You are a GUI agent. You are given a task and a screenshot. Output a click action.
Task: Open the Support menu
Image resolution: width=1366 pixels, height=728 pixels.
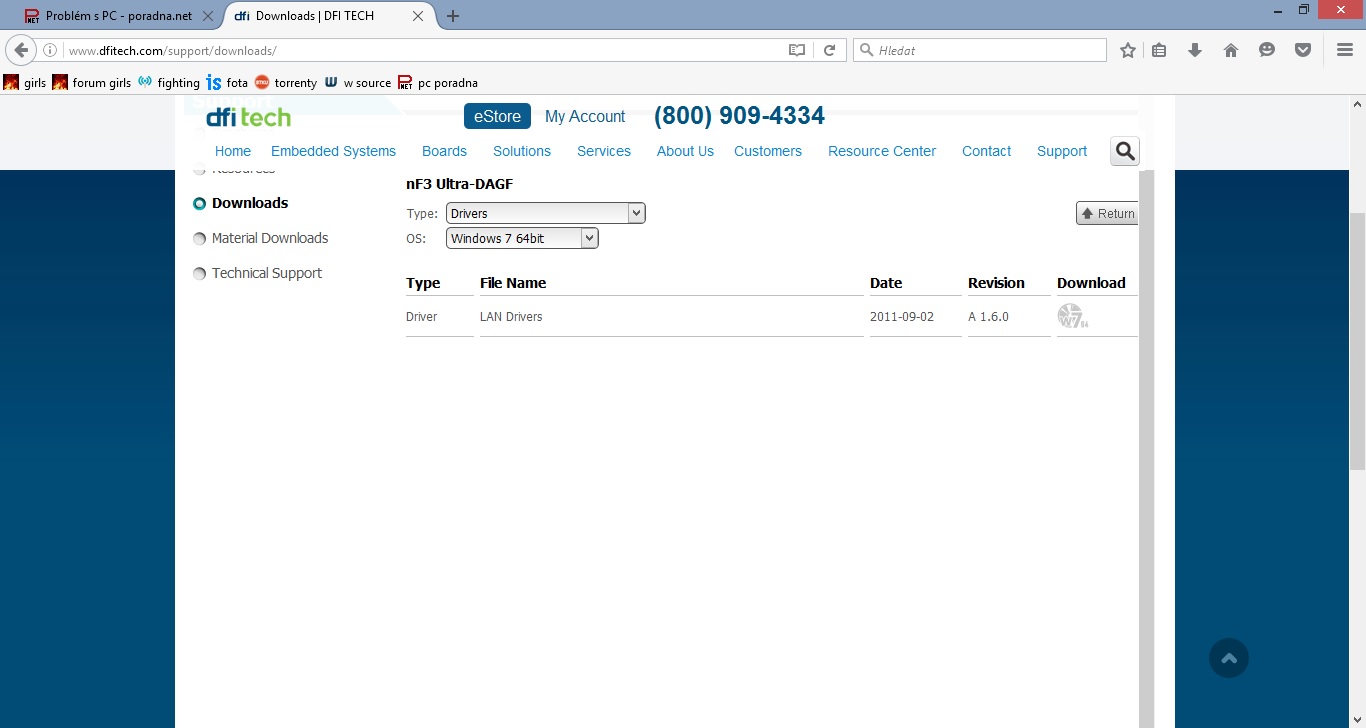coord(1062,151)
